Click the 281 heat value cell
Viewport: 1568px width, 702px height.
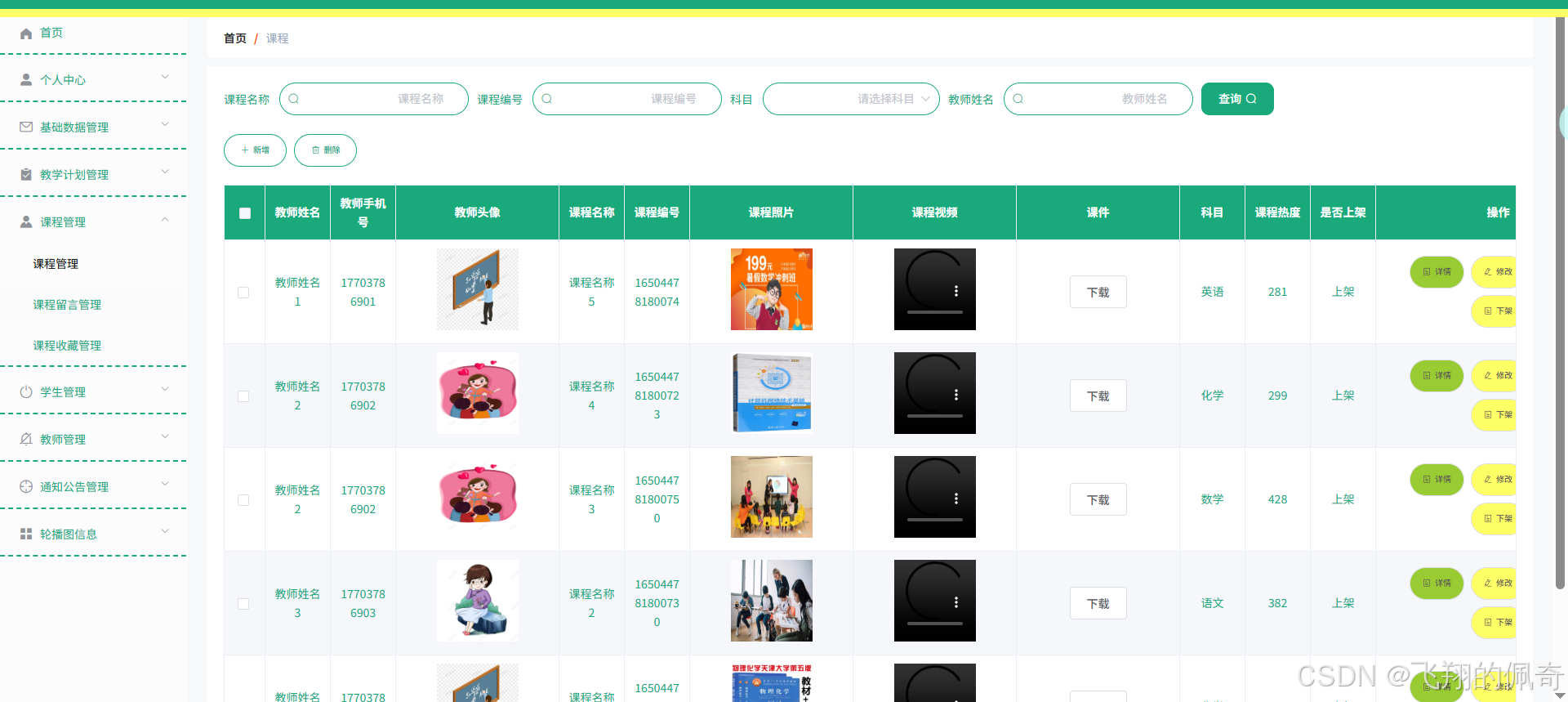(1277, 292)
